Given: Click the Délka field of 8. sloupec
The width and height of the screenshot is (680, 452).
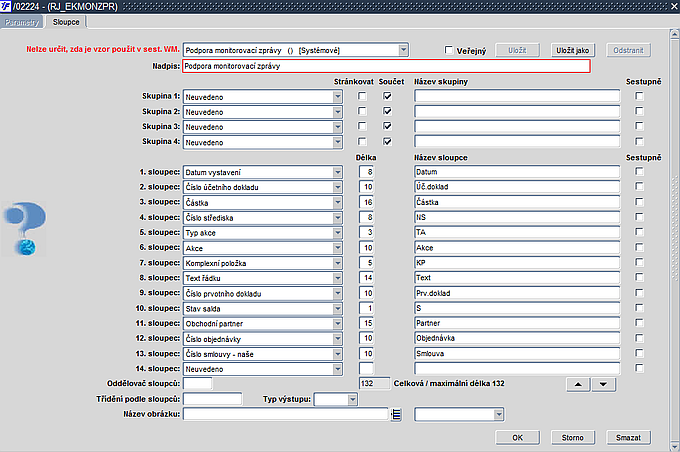Looking at the screenshot, I should (366, 278).
